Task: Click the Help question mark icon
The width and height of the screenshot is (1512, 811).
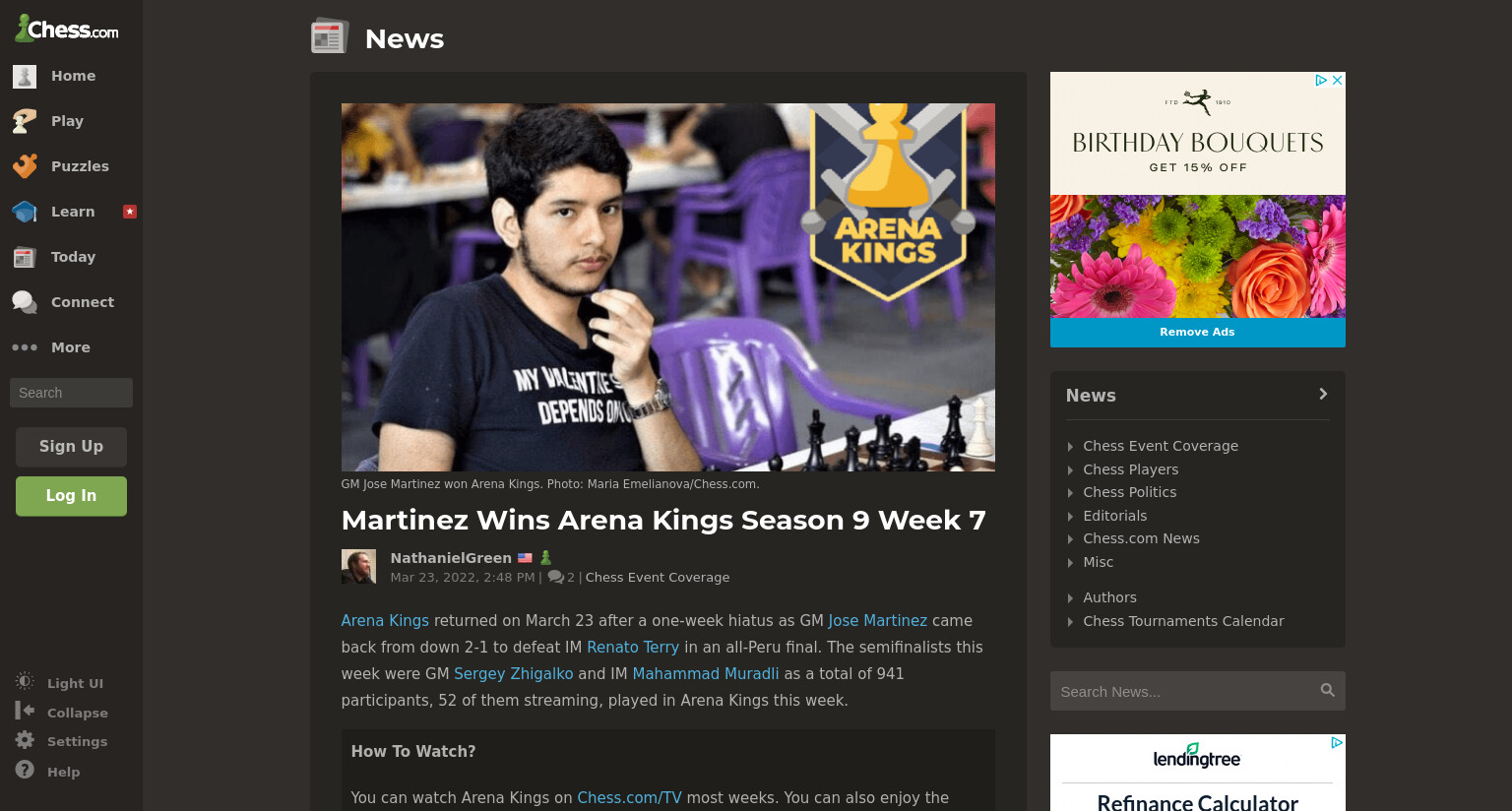Action: click(x=25, y=770)
